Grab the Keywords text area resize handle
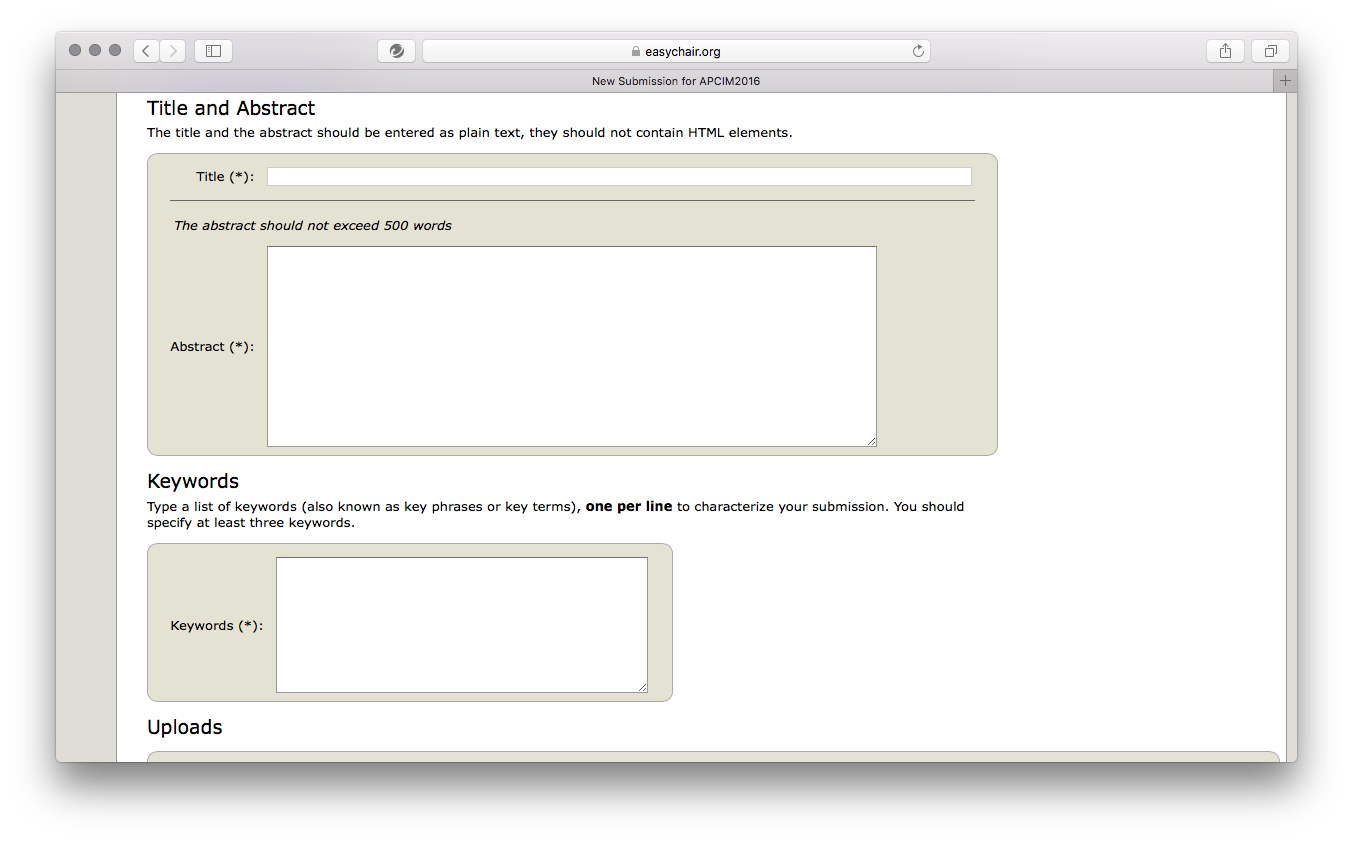This screenshot has width=1353, height=842. pyautogui.click(x=642, y=687)
